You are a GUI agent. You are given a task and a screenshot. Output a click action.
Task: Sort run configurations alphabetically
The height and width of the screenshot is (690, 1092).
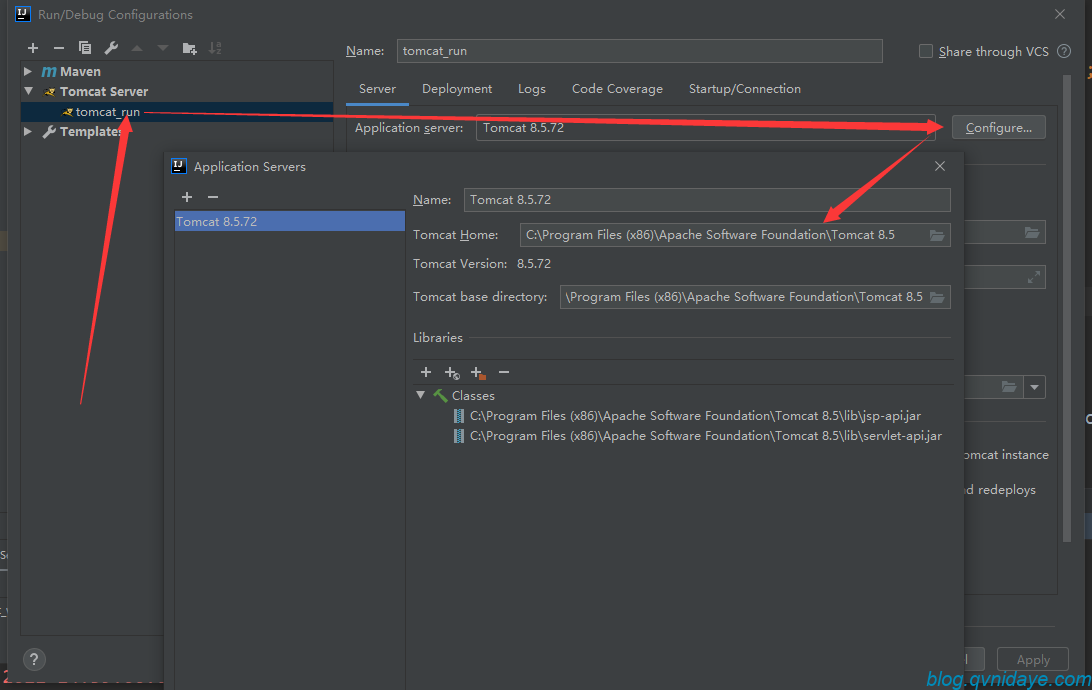(215, 48)
